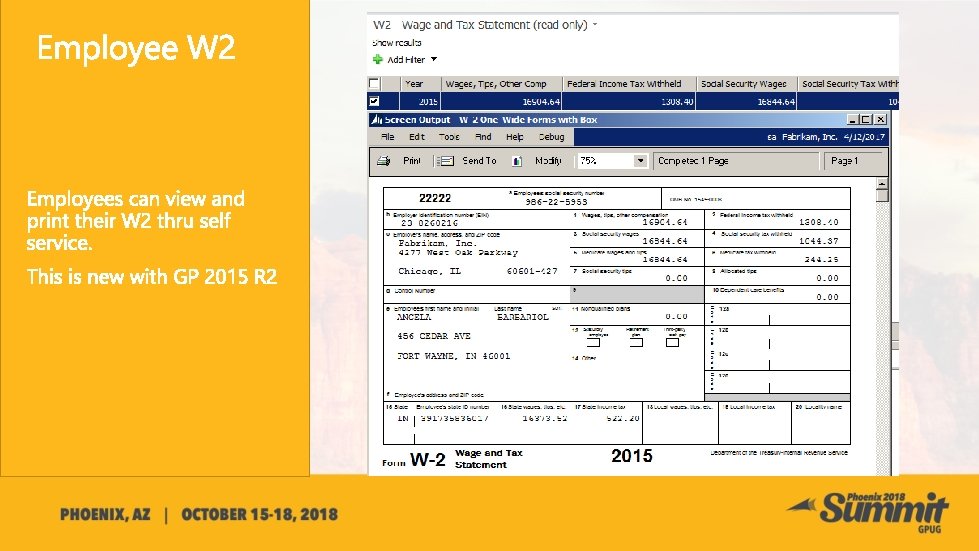The height and width of the screenshot is (551, 979).
Task: Open the Help menu
Action: coord(514,137)
